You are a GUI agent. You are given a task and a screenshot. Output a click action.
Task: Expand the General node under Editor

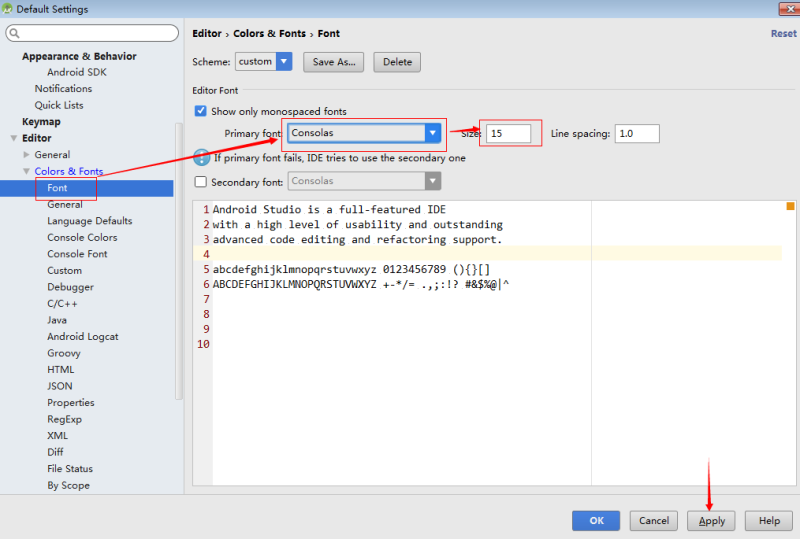[x=27, y=154]
